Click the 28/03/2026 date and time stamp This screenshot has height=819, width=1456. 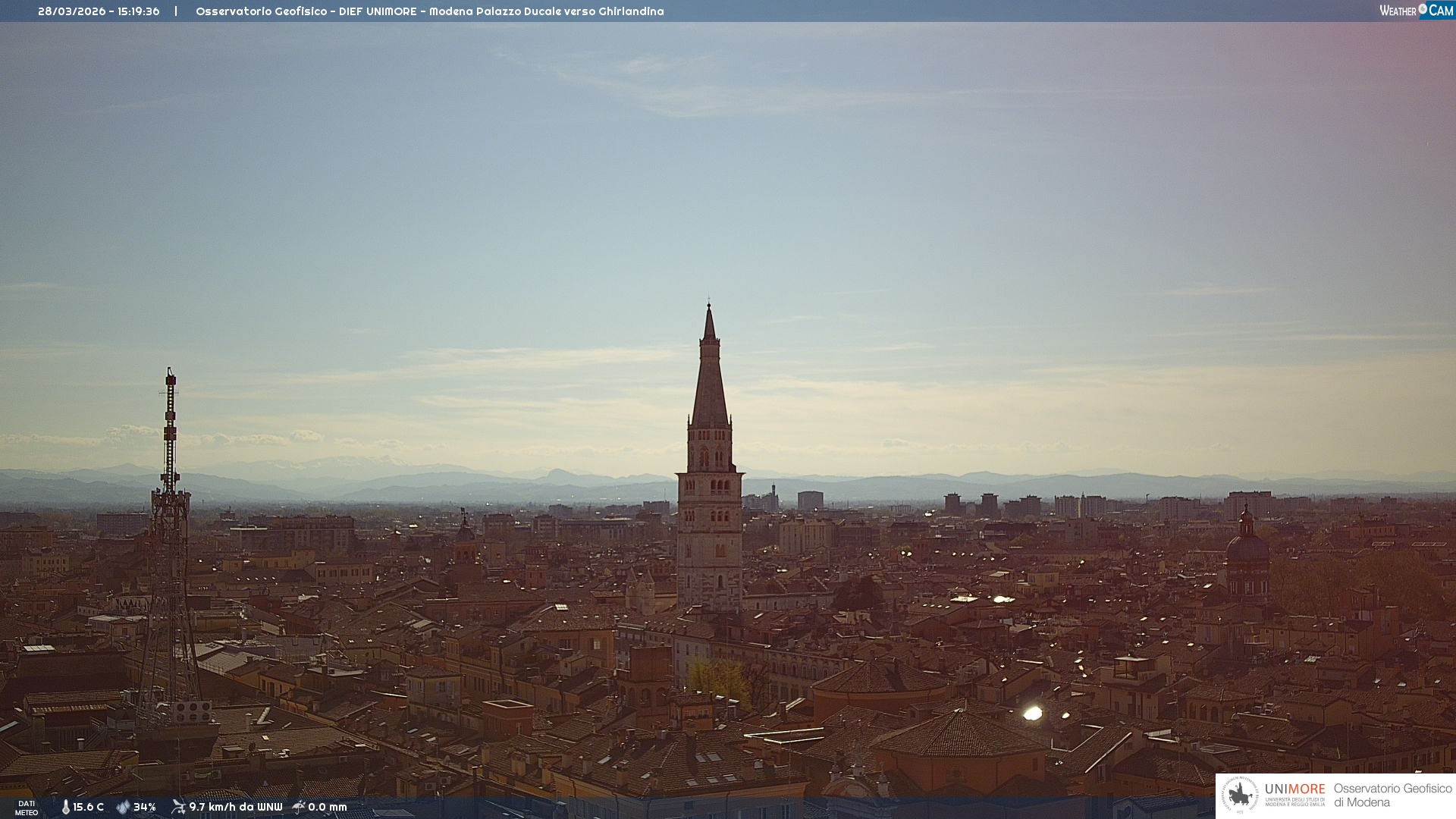(99, 11)
